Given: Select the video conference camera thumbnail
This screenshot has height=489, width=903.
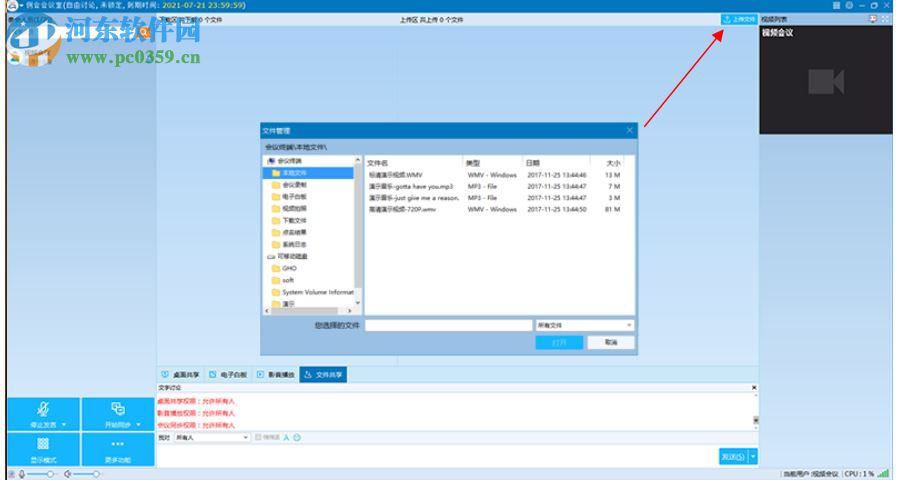Looking at the screenshot, I should click(x=826, y=80).
